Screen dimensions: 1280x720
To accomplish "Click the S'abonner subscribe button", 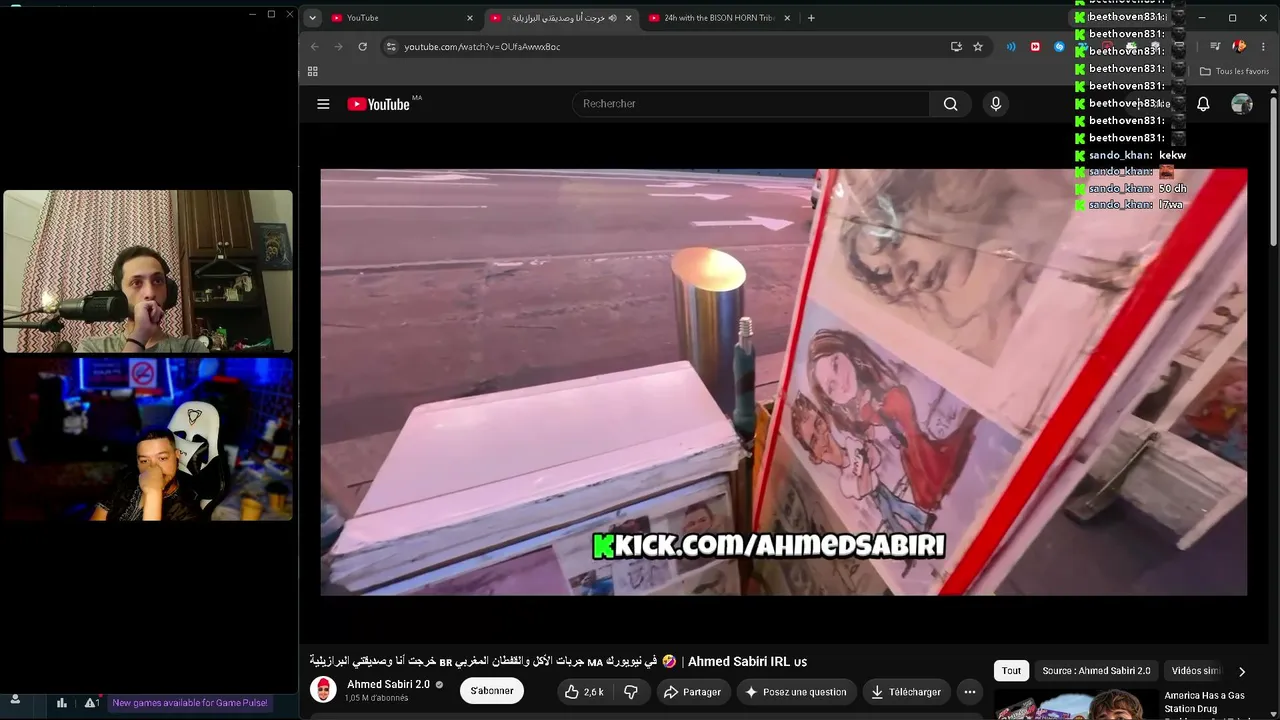I will tap(492, 691).
